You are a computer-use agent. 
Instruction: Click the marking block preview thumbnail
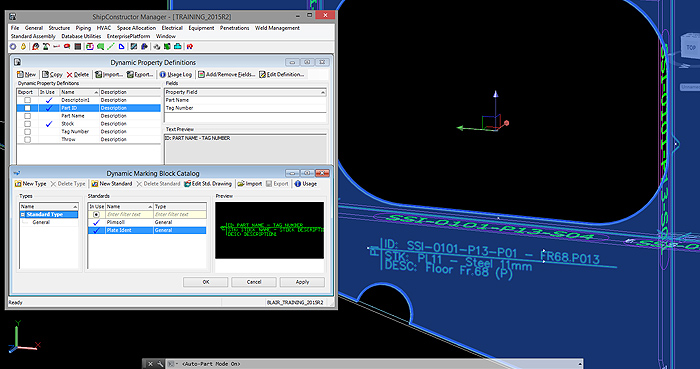point(269,230)
